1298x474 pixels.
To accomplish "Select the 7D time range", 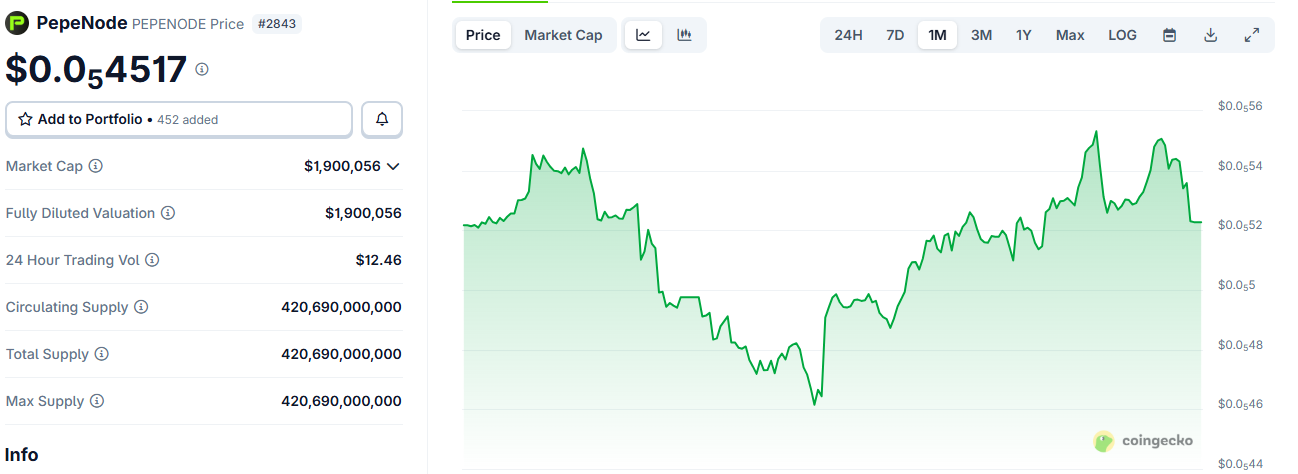I will pos(895,35).
